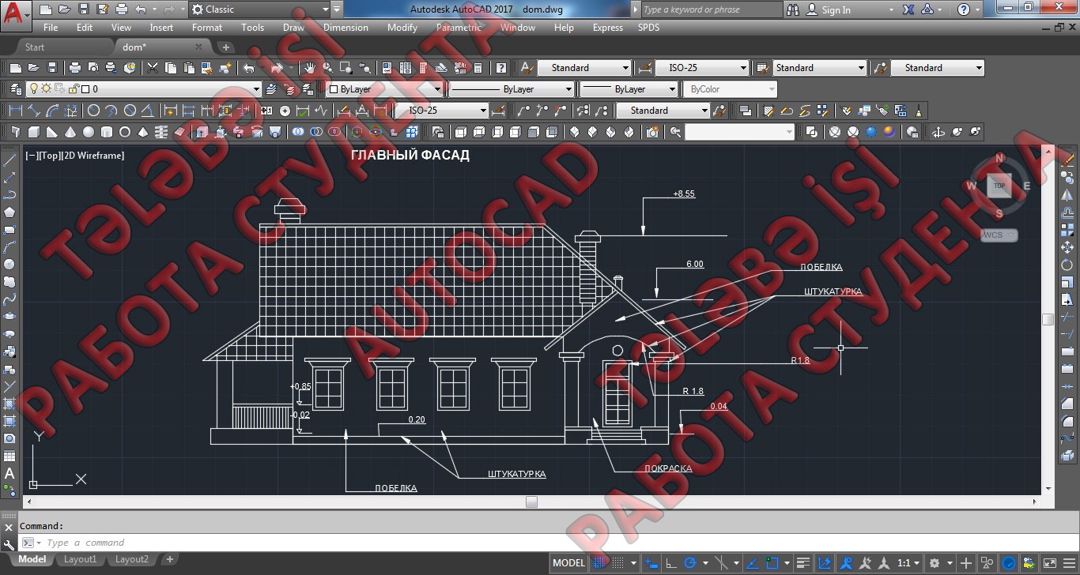The width and height of the screenshot is (1080, 575).
Task: Open ISO-25 dimension style dropdown in Styles toolbar
Action: point(702,67)
